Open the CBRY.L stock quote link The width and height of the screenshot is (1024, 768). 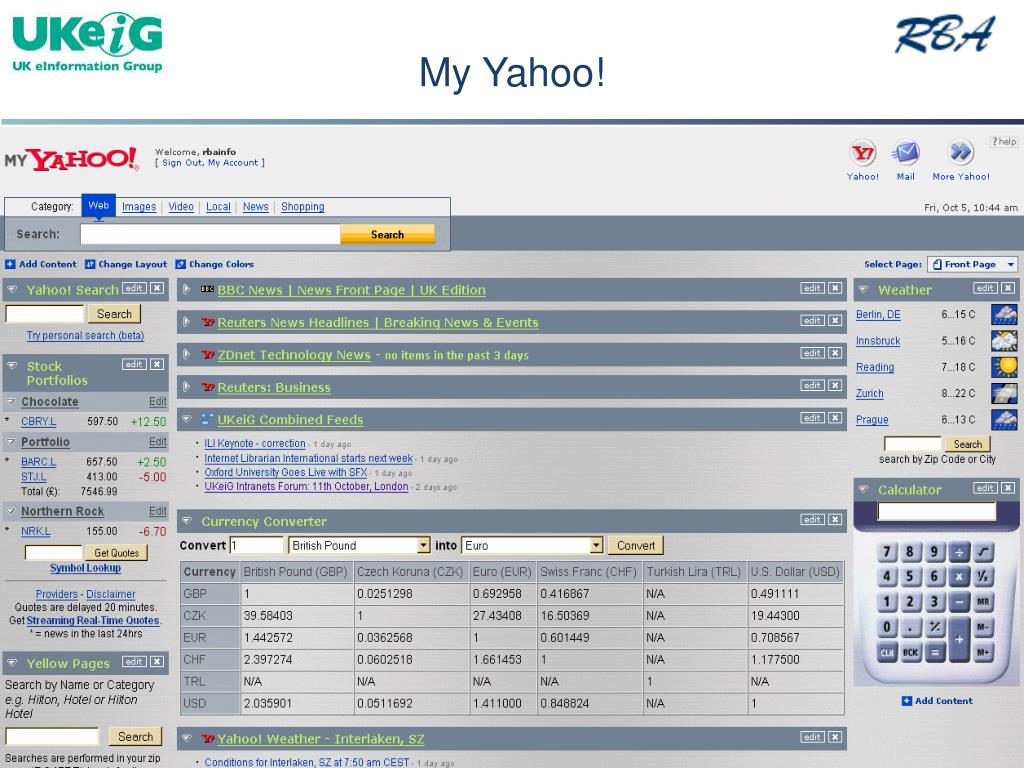(x=39, y=422)
